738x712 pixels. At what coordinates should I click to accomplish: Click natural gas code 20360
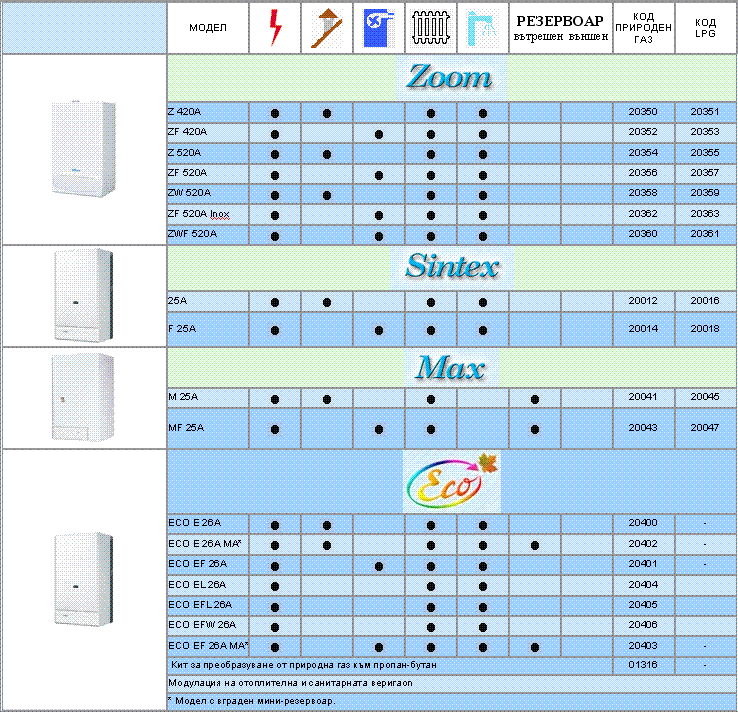tap(643, 234)
